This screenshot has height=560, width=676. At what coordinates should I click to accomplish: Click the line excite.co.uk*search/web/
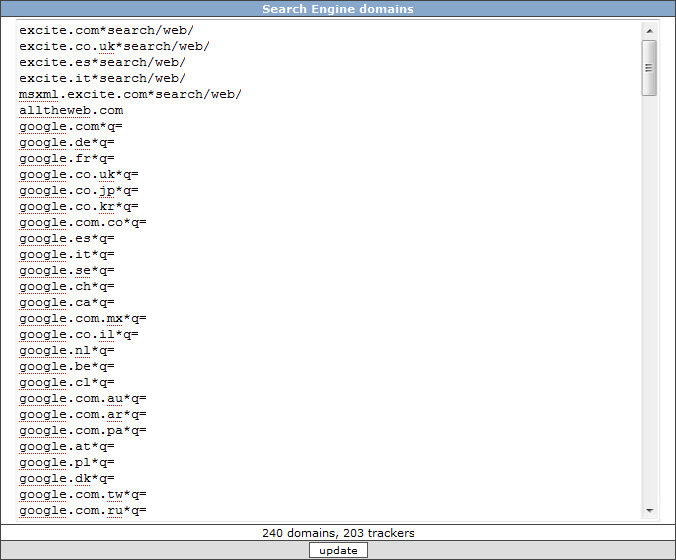[114, 46]
